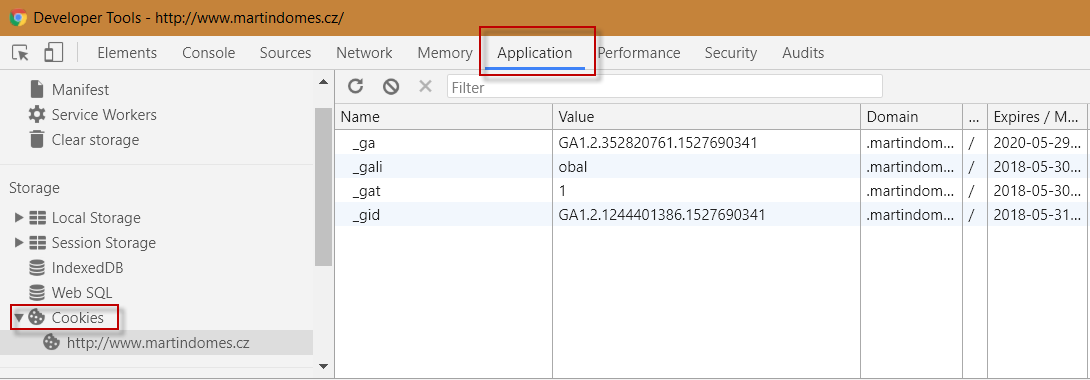Select the _gat cookie row
The width and height of the screenshot is (1090, 380).
pyautogui.click(x=710, y=190)
